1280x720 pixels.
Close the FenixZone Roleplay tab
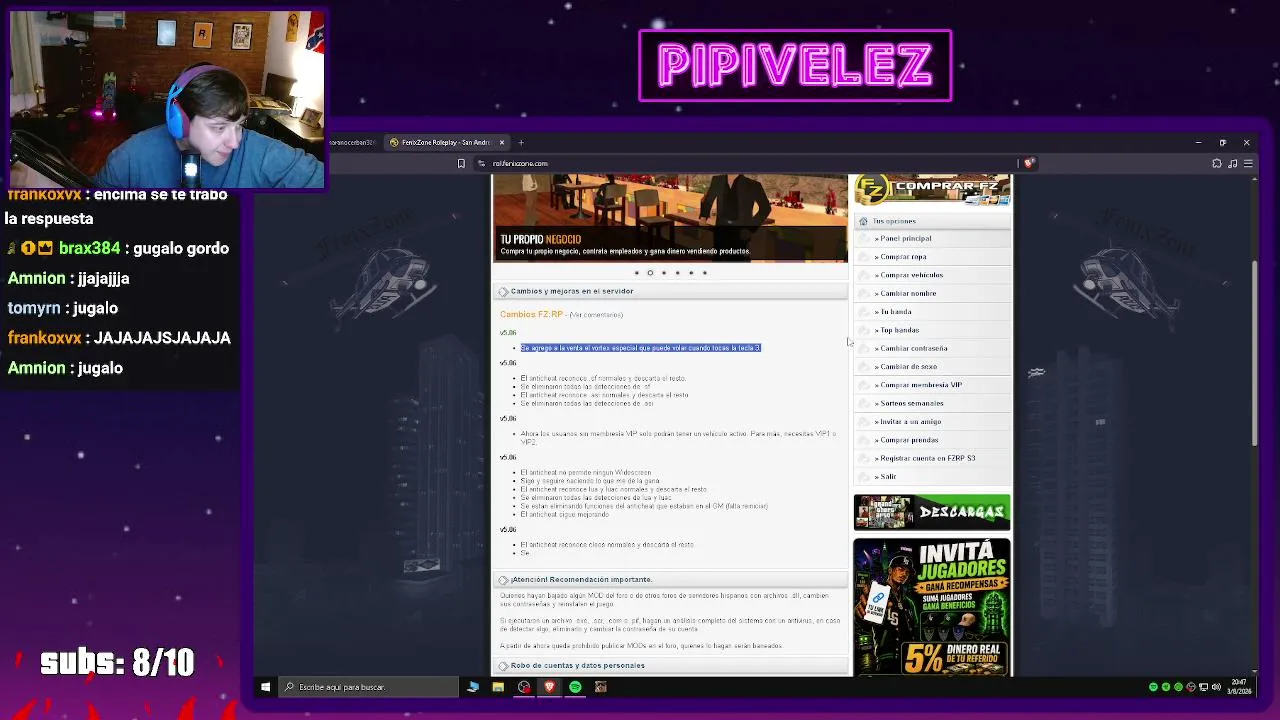[x=502, y=143]
